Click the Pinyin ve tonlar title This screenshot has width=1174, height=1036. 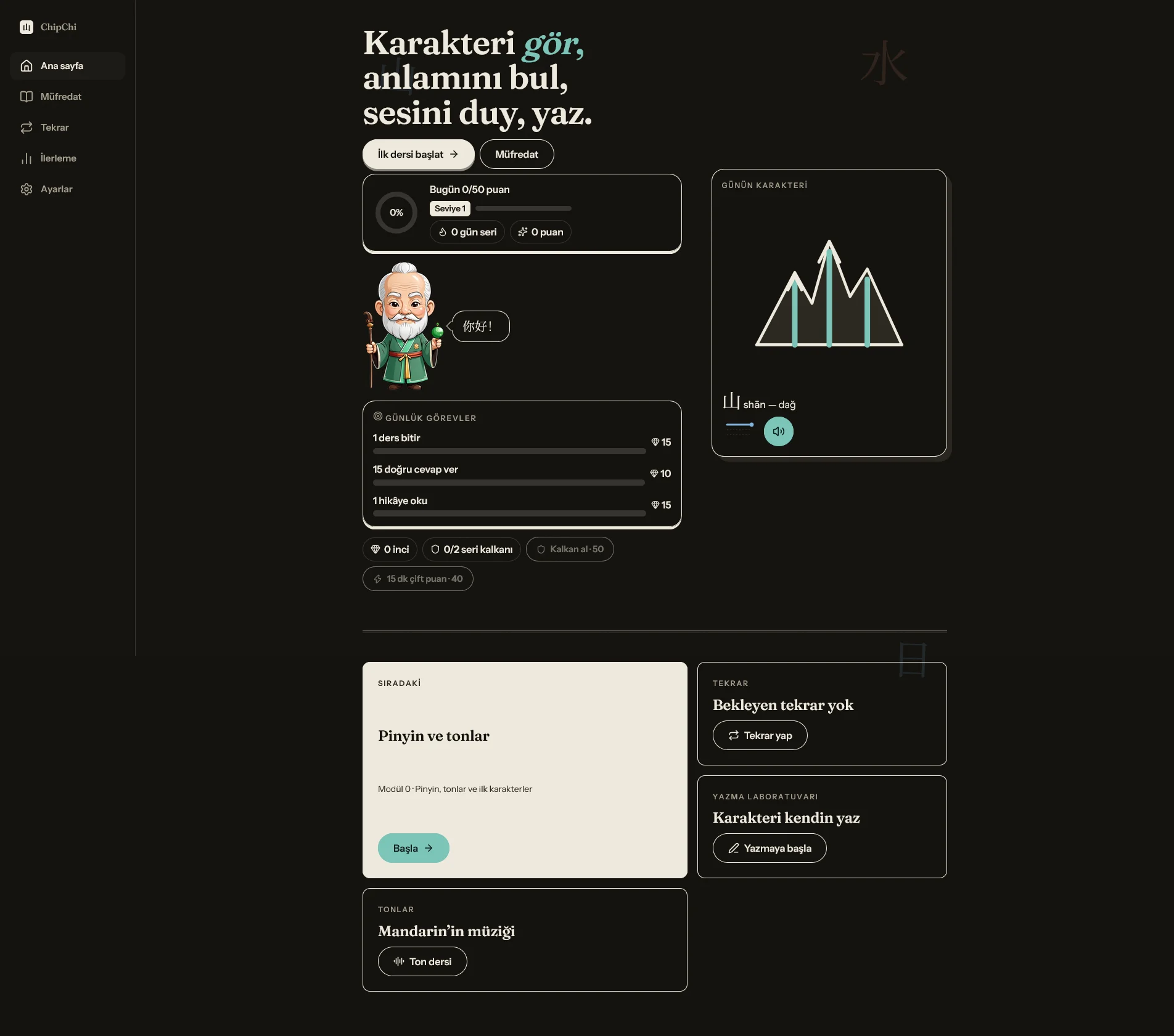tap(433, 736)
